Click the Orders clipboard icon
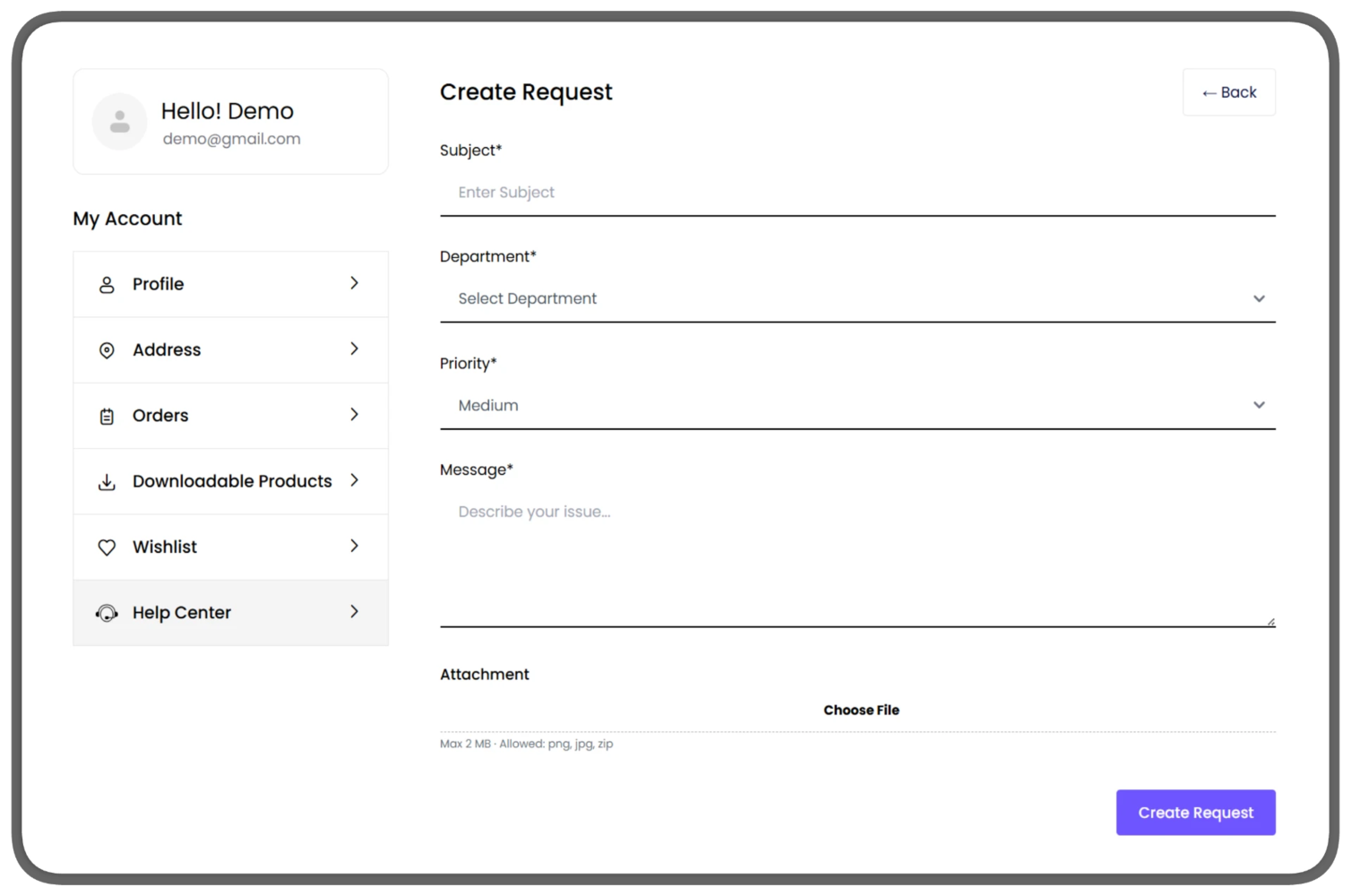This screenshot has width=1351, height=896. [107, 416]
